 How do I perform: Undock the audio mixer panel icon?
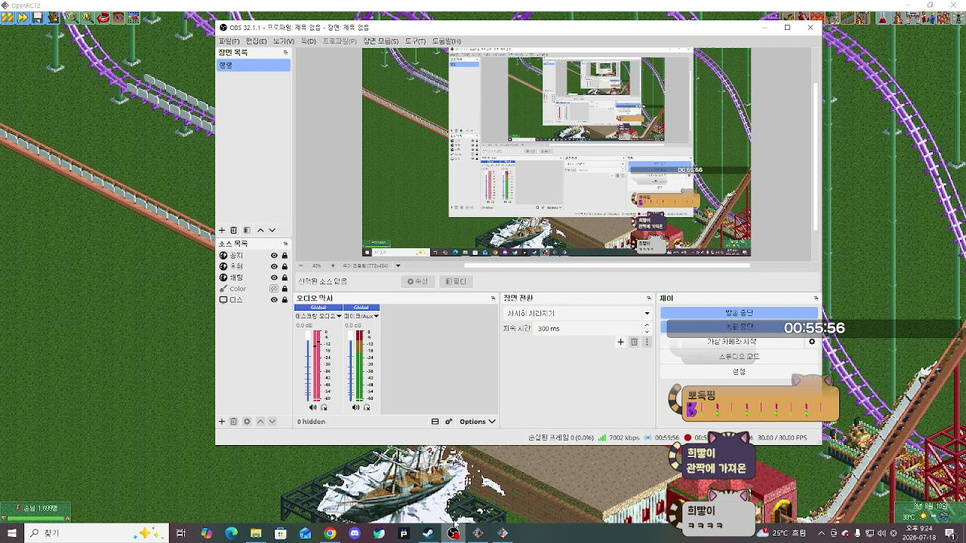click(x=493, y=298)
